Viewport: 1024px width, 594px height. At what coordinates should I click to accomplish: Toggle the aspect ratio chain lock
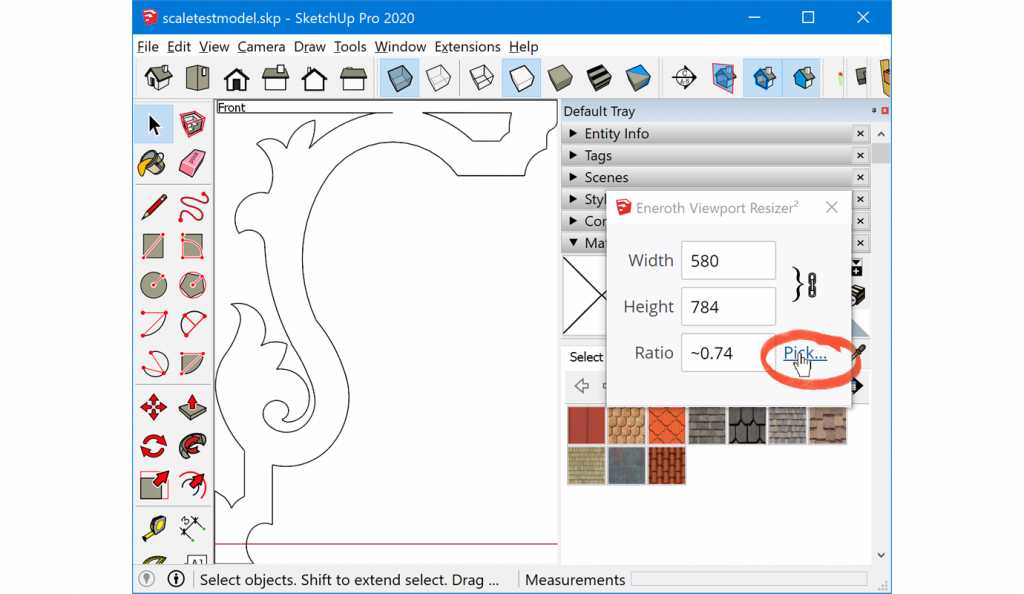(811, 284)
